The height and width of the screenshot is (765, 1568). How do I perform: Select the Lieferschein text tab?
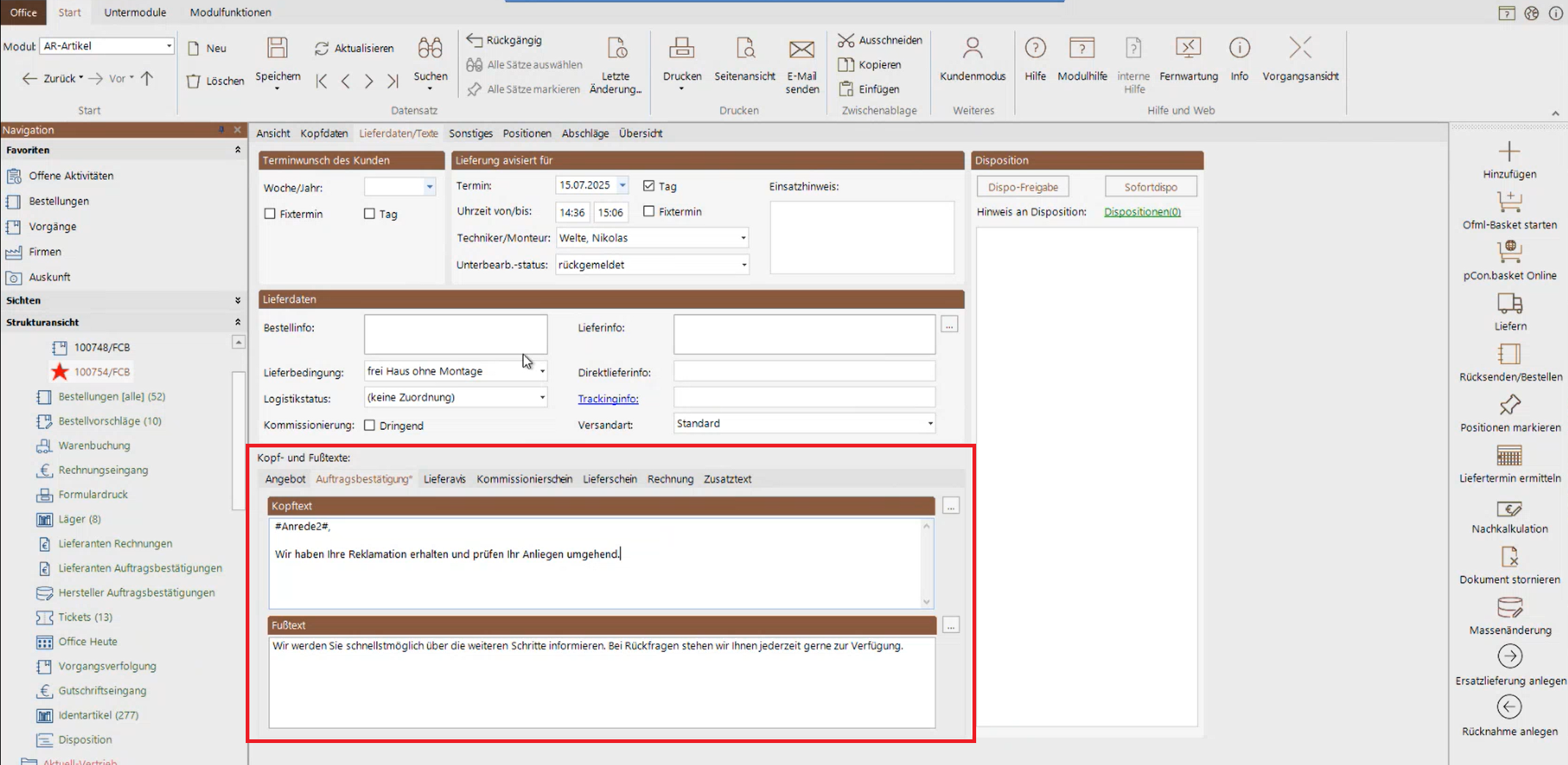(x=609, y=479)
